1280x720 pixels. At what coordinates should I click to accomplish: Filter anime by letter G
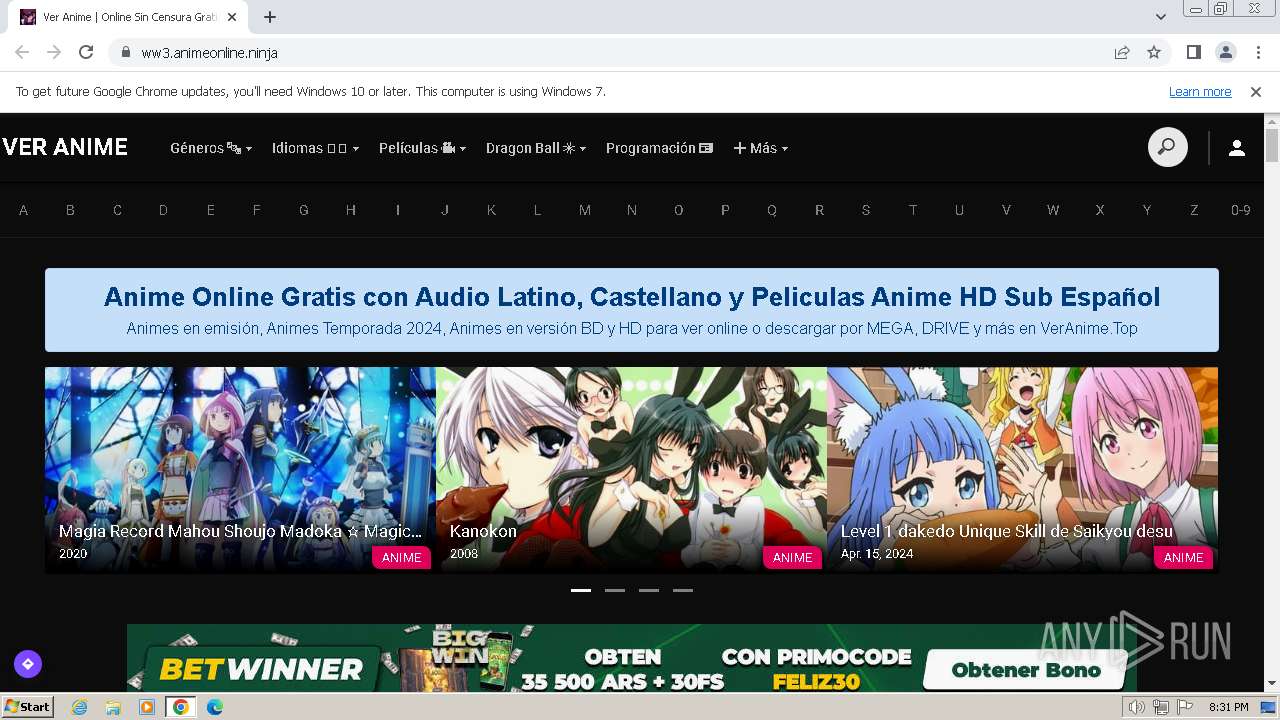tap(304, 210)
